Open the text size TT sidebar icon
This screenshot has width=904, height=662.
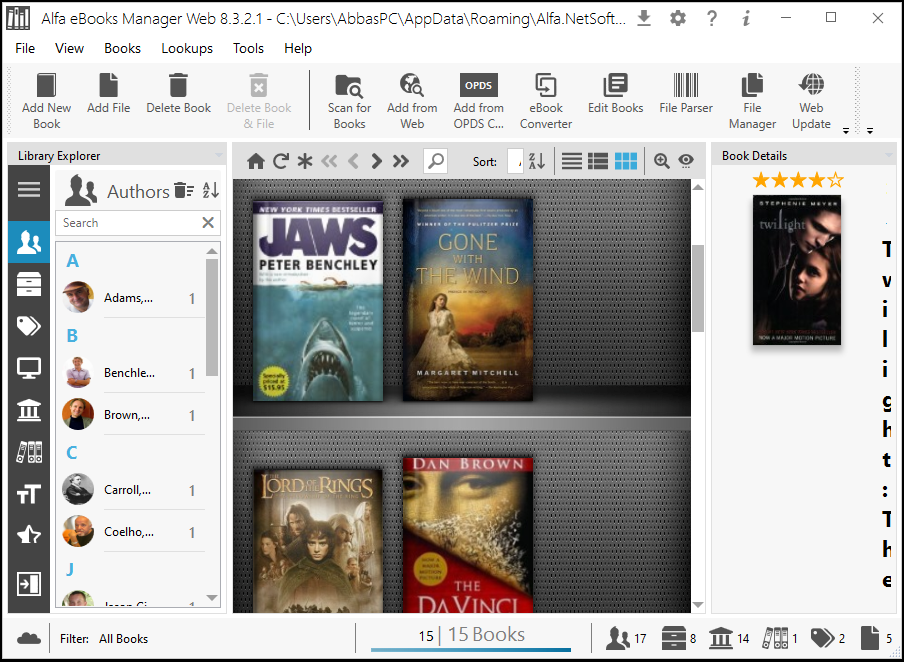click(29, 494)
